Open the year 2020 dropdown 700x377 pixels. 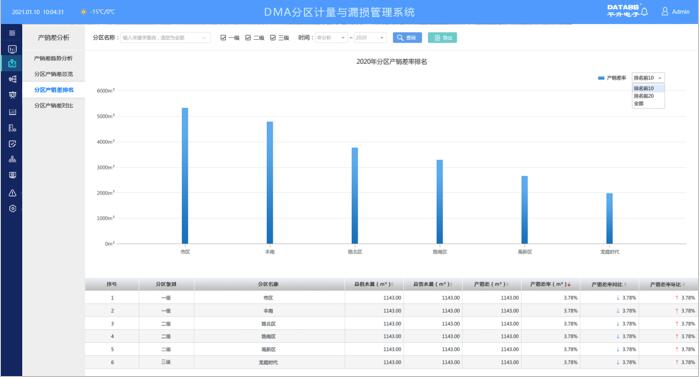(369, 38)
